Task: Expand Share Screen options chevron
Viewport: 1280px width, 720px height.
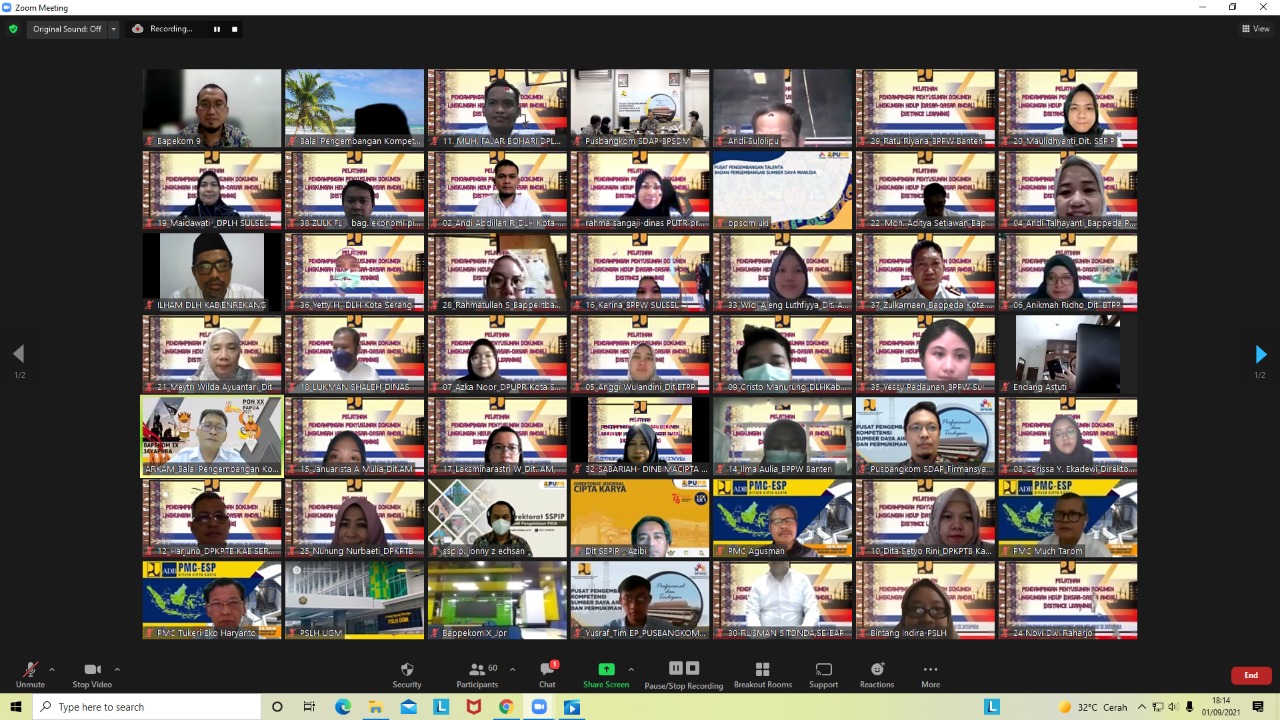Action: pyautogui.click(x=631, y=669)
